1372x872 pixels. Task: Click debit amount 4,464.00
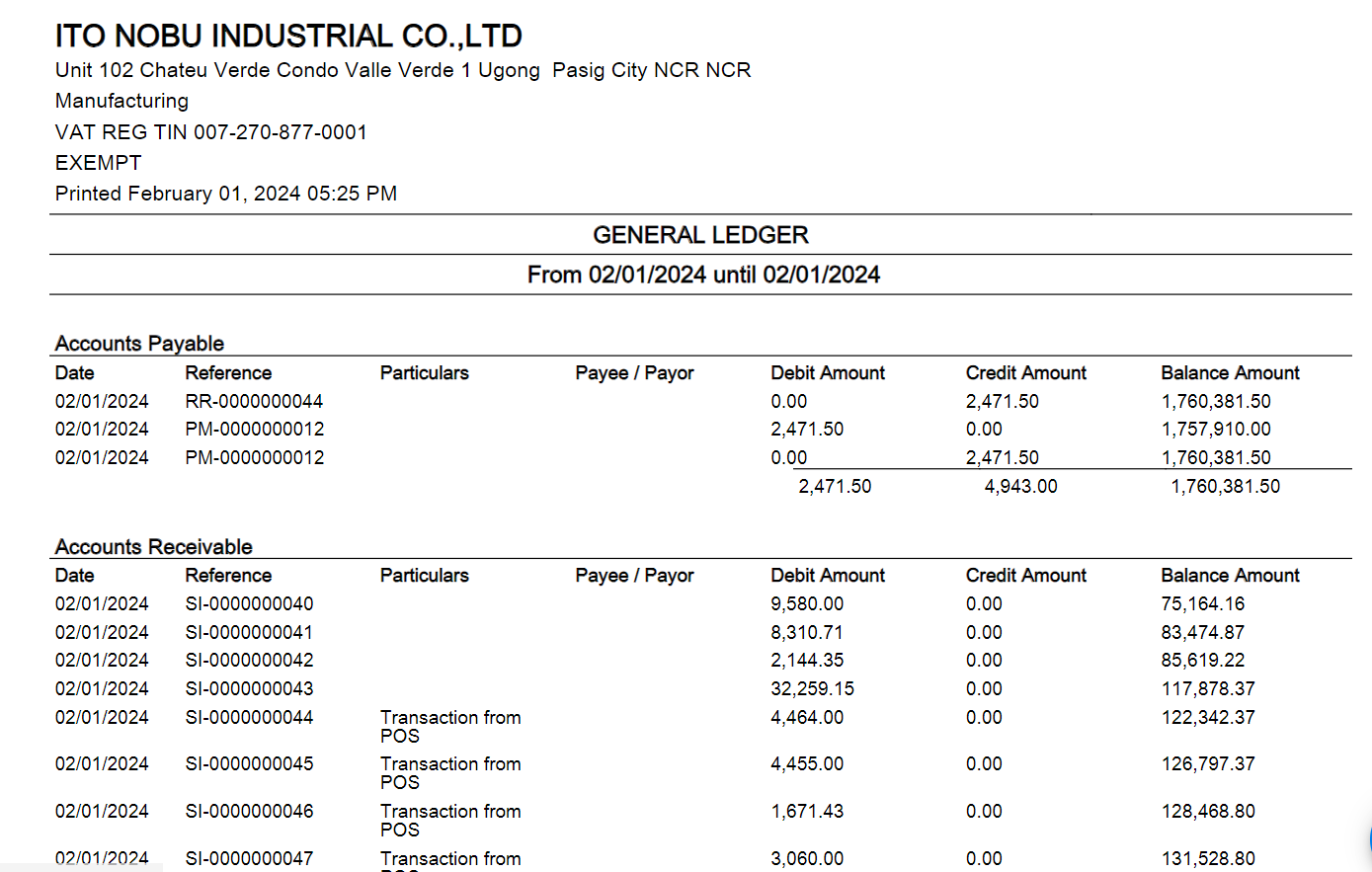click(x=807, y=718)
